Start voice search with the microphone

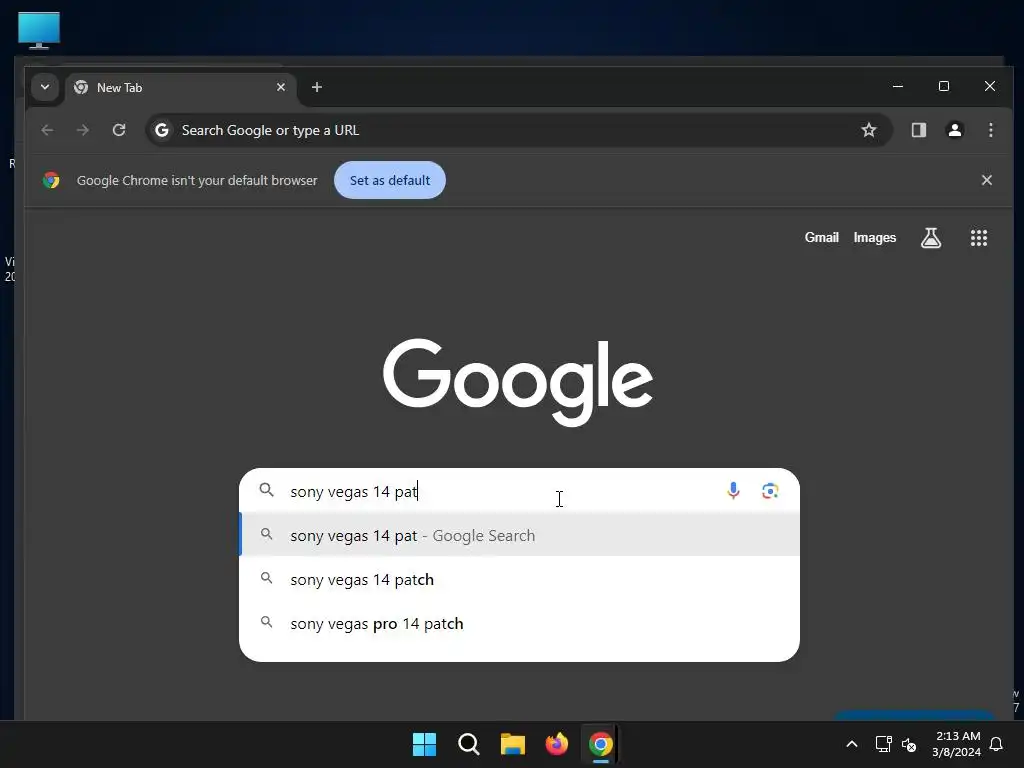[733, 490]
